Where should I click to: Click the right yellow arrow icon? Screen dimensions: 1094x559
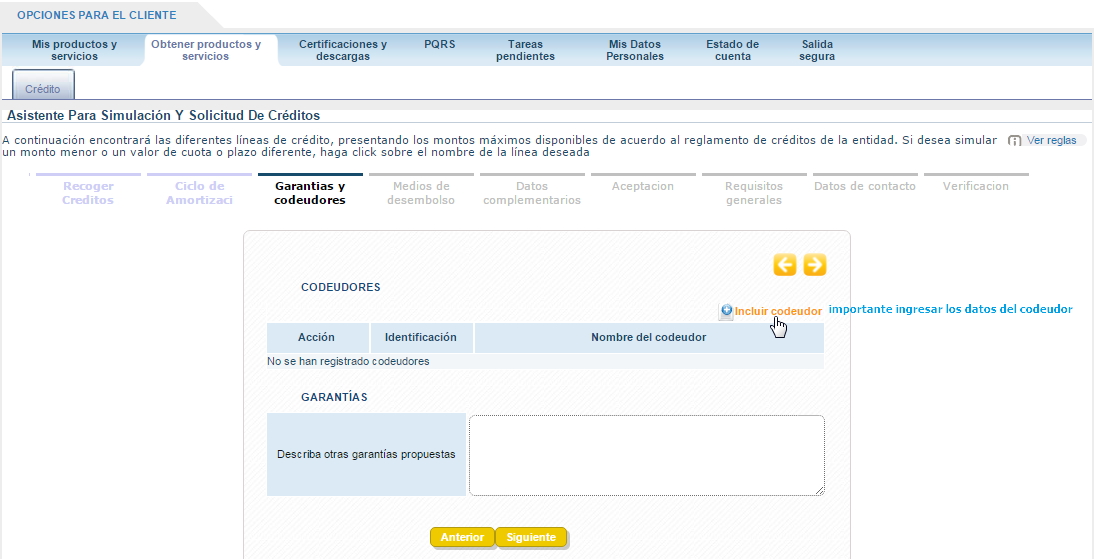(x=815, y=265)
